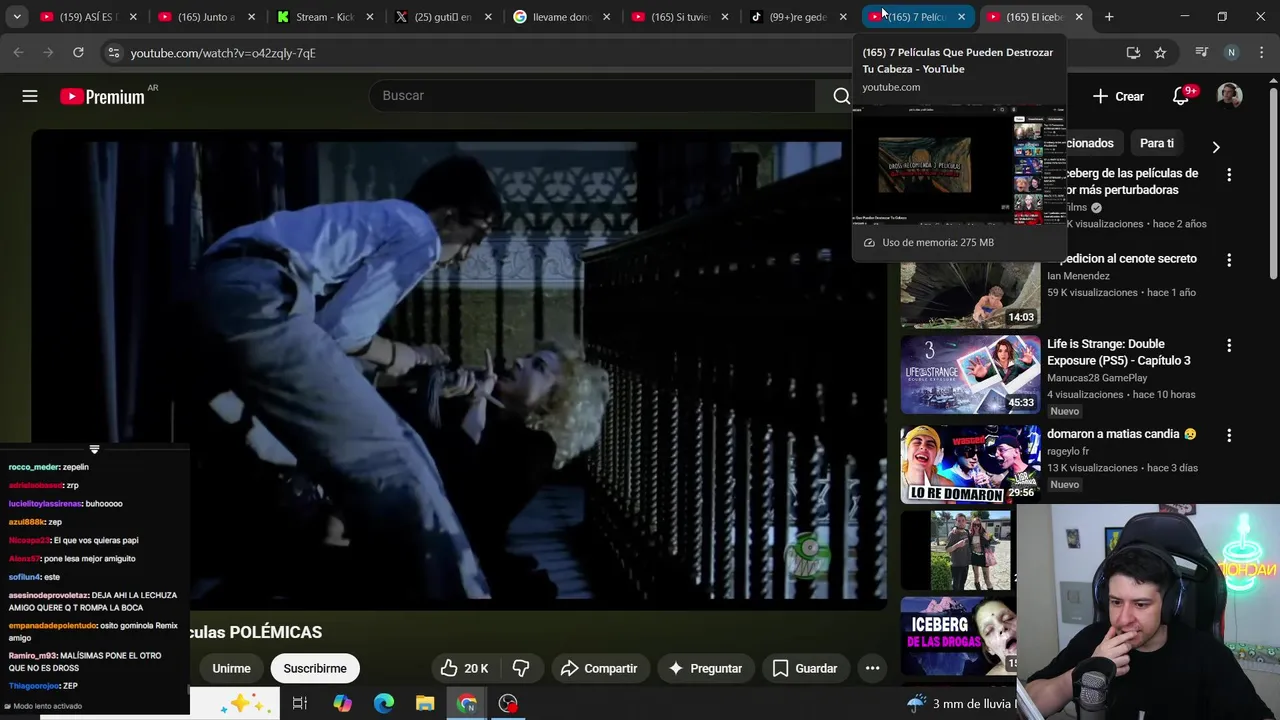Bookmark this page with the star icon

click(1160, 53)
